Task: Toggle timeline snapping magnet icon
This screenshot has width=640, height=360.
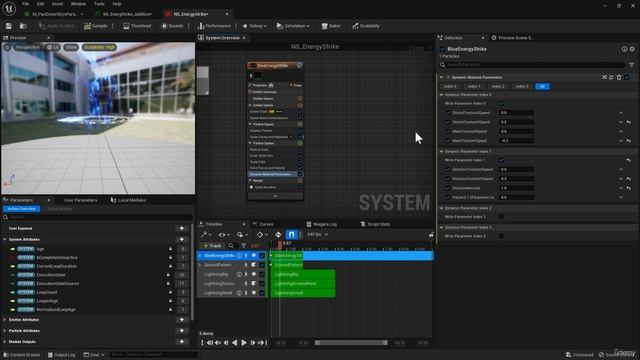Action: point(291,235)
